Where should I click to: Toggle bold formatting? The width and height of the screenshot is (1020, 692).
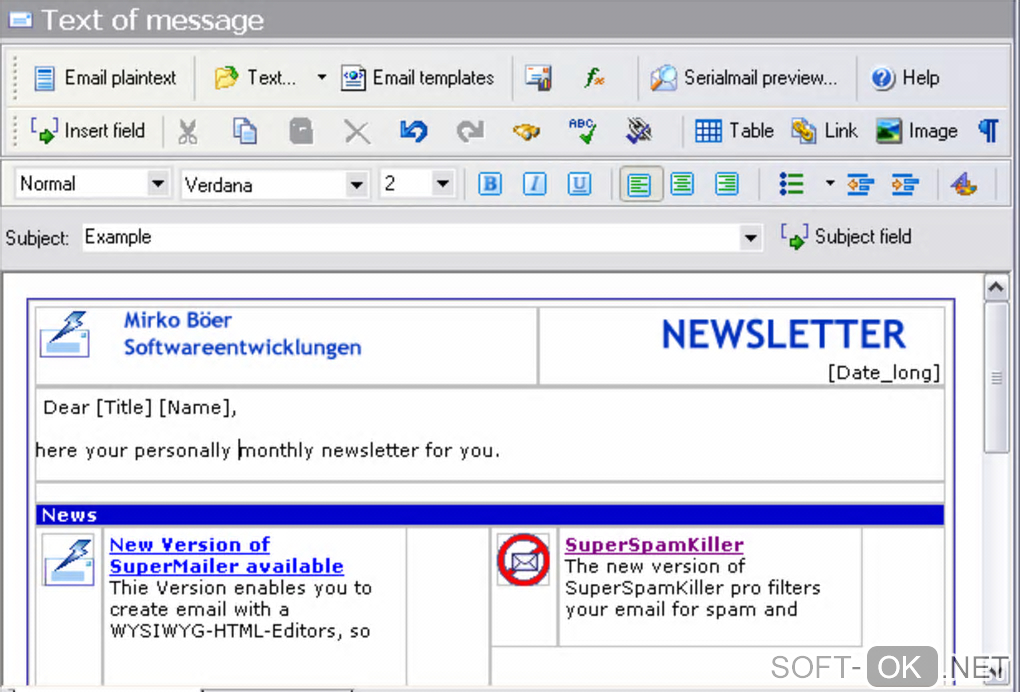(490, 184)
